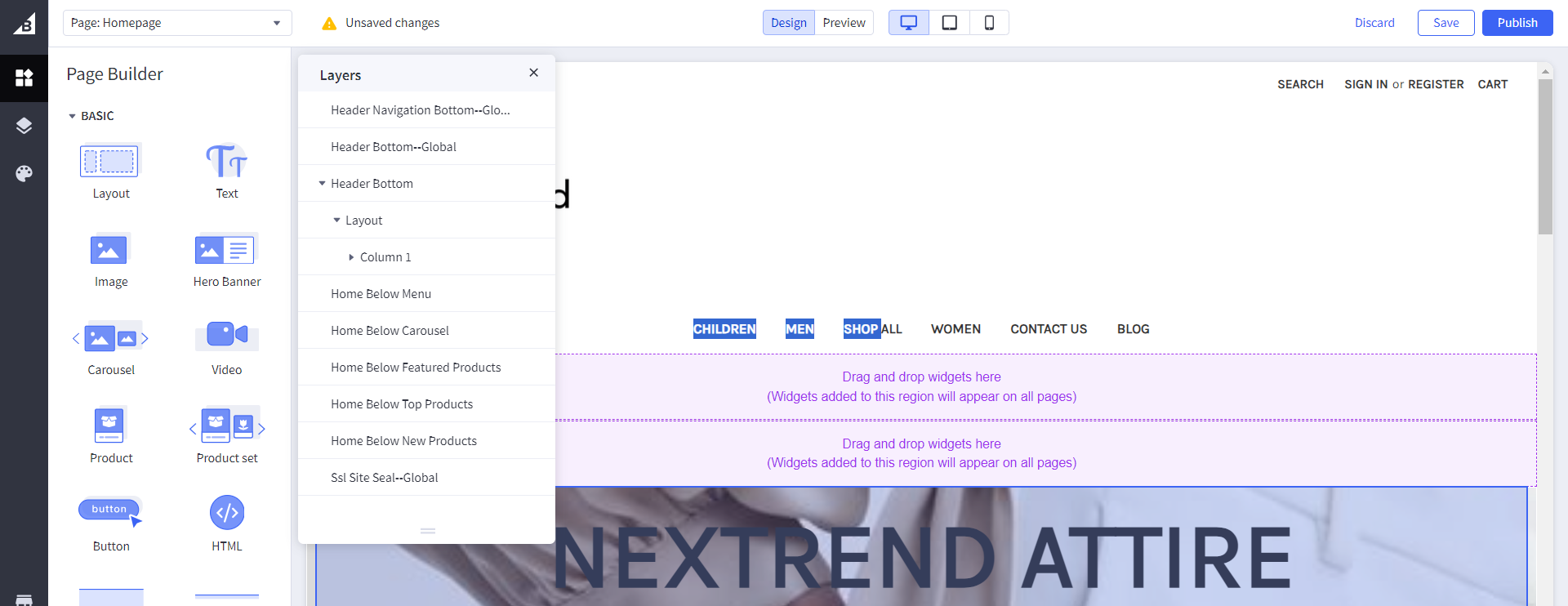
Task: Select Home Below New Products layer
Action: click(x=426, y=441)
